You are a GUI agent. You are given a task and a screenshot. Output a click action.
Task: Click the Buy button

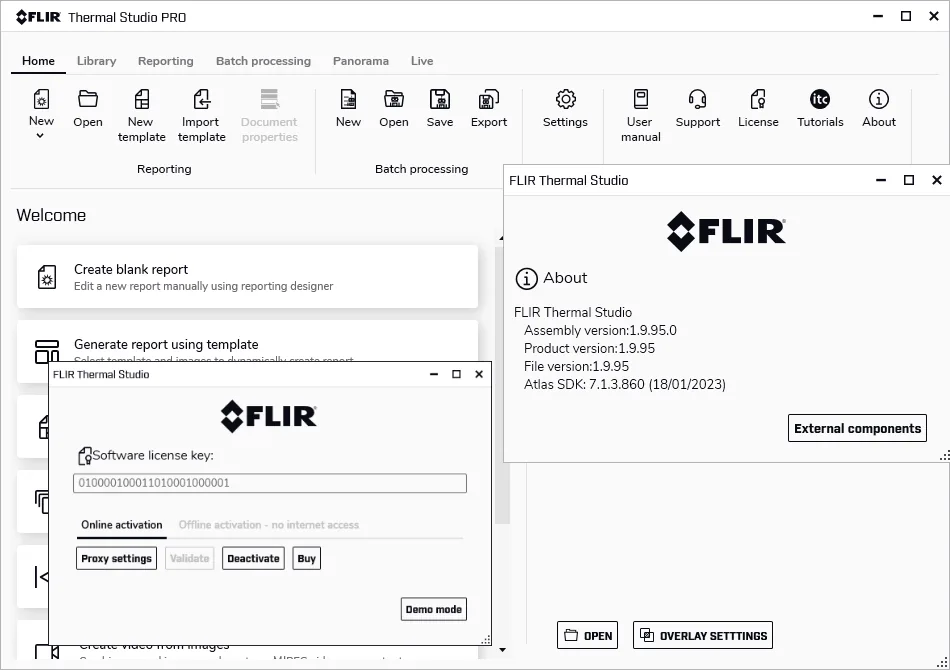click(307, 559)
